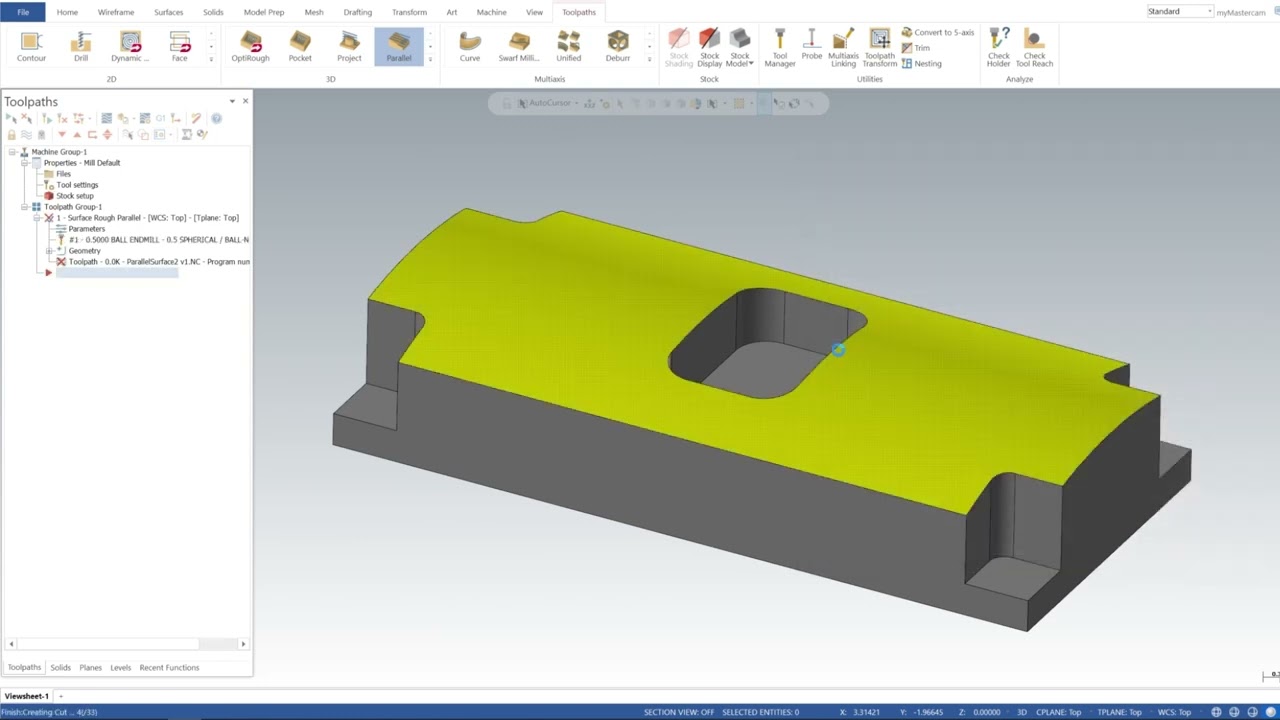
Task: Open the Dynamic Mill toolpath
Action: (130, 47)
